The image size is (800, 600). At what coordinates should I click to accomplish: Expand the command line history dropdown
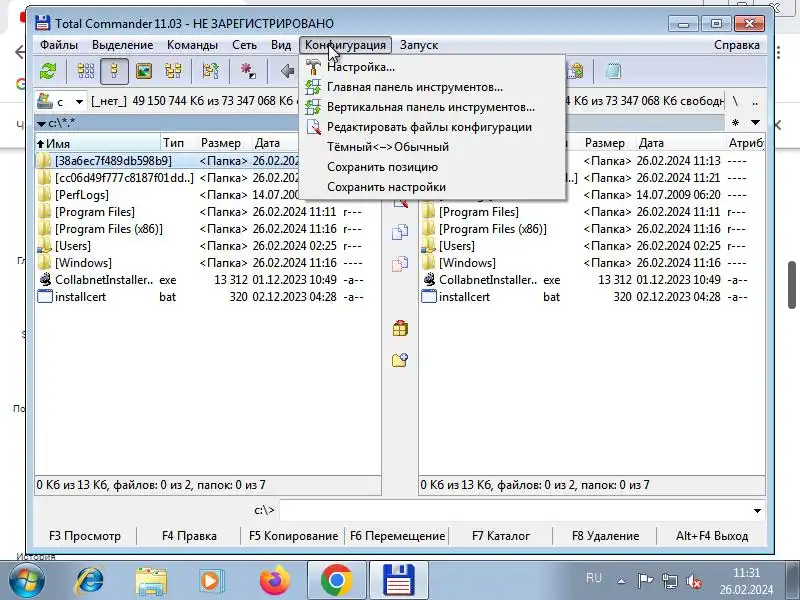(x=757, y=510)
